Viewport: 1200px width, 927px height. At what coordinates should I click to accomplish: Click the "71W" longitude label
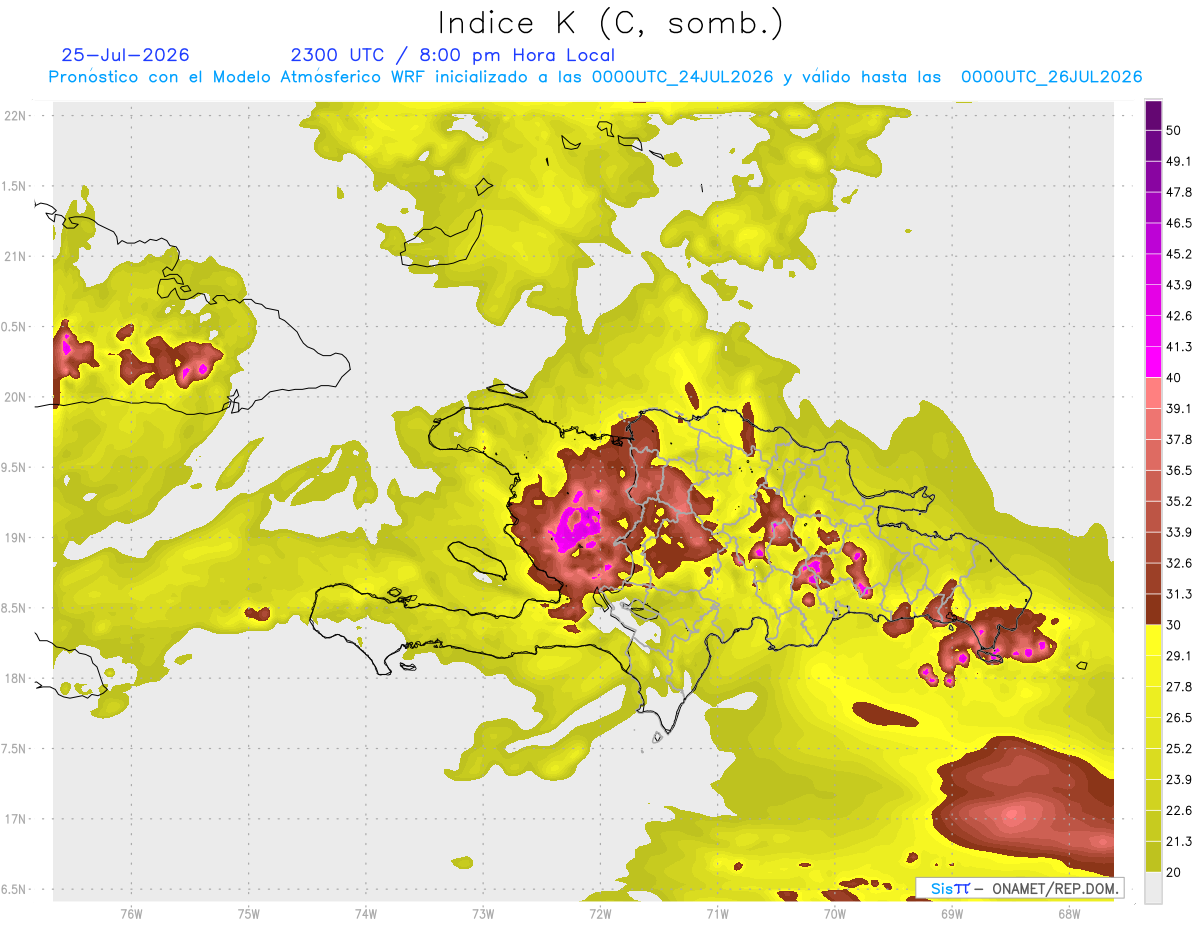(717, 913)
